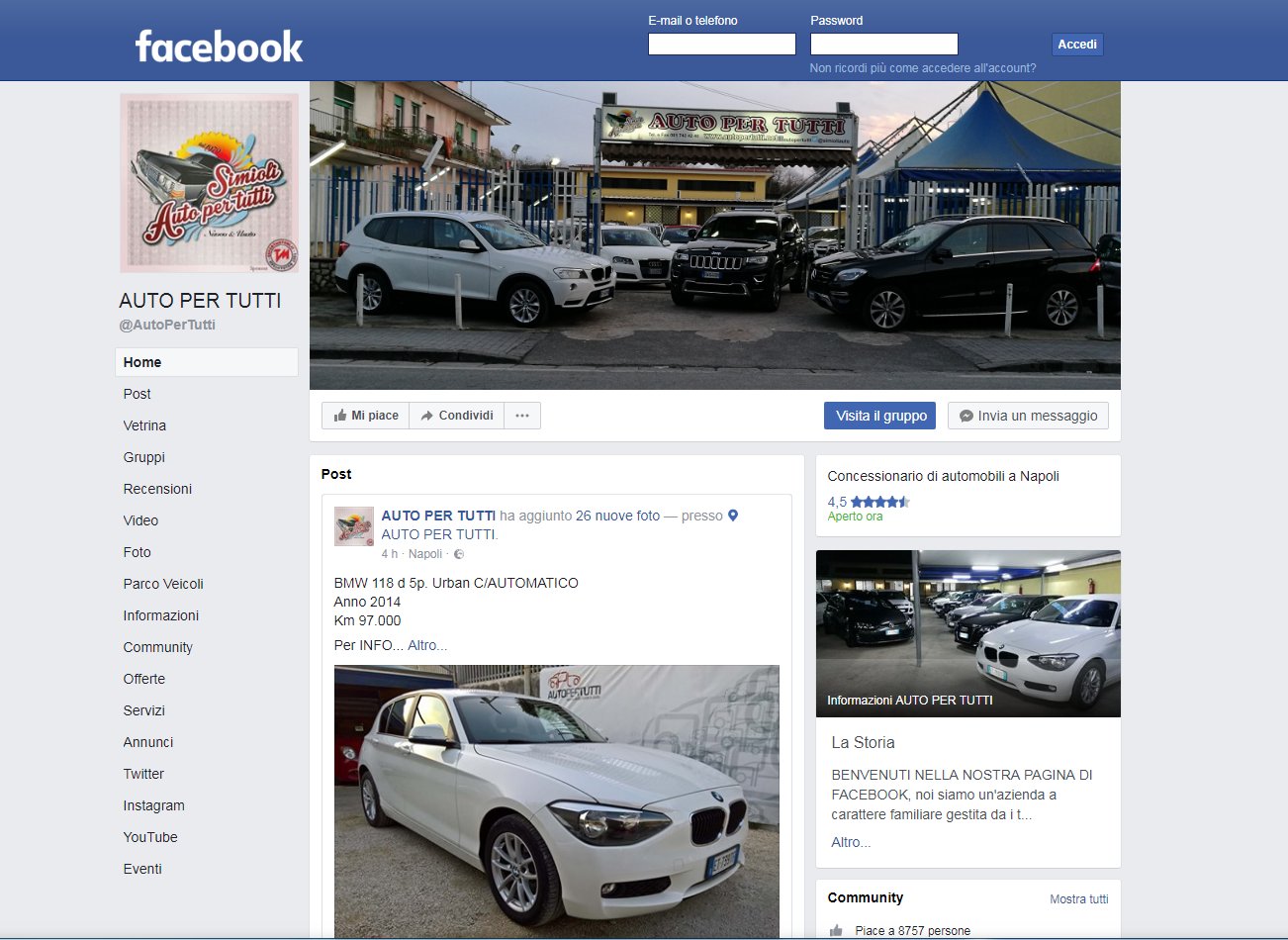The image size is (1288, 940).
Task: Click the location pin icon in post
Action: point(733,516)
